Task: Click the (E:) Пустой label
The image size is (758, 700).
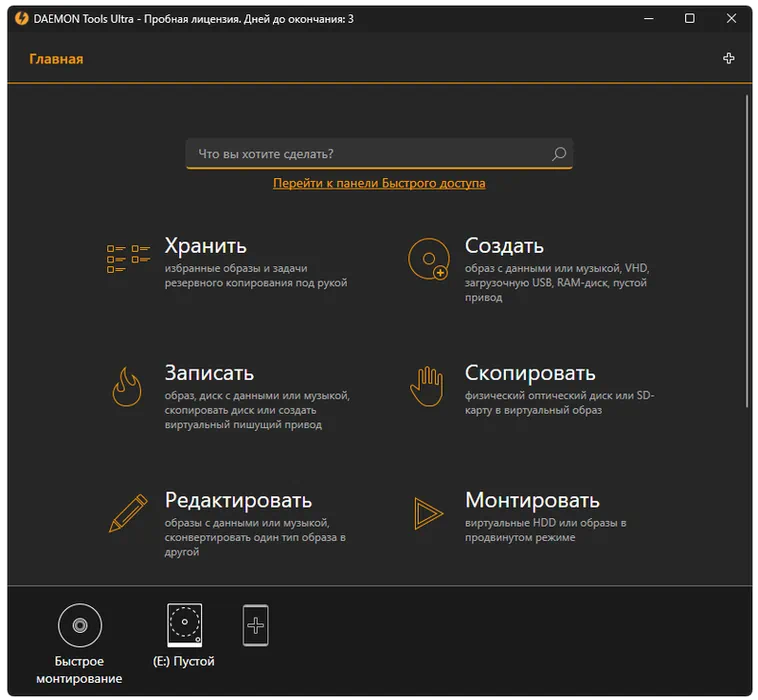Action: point(184,661)
